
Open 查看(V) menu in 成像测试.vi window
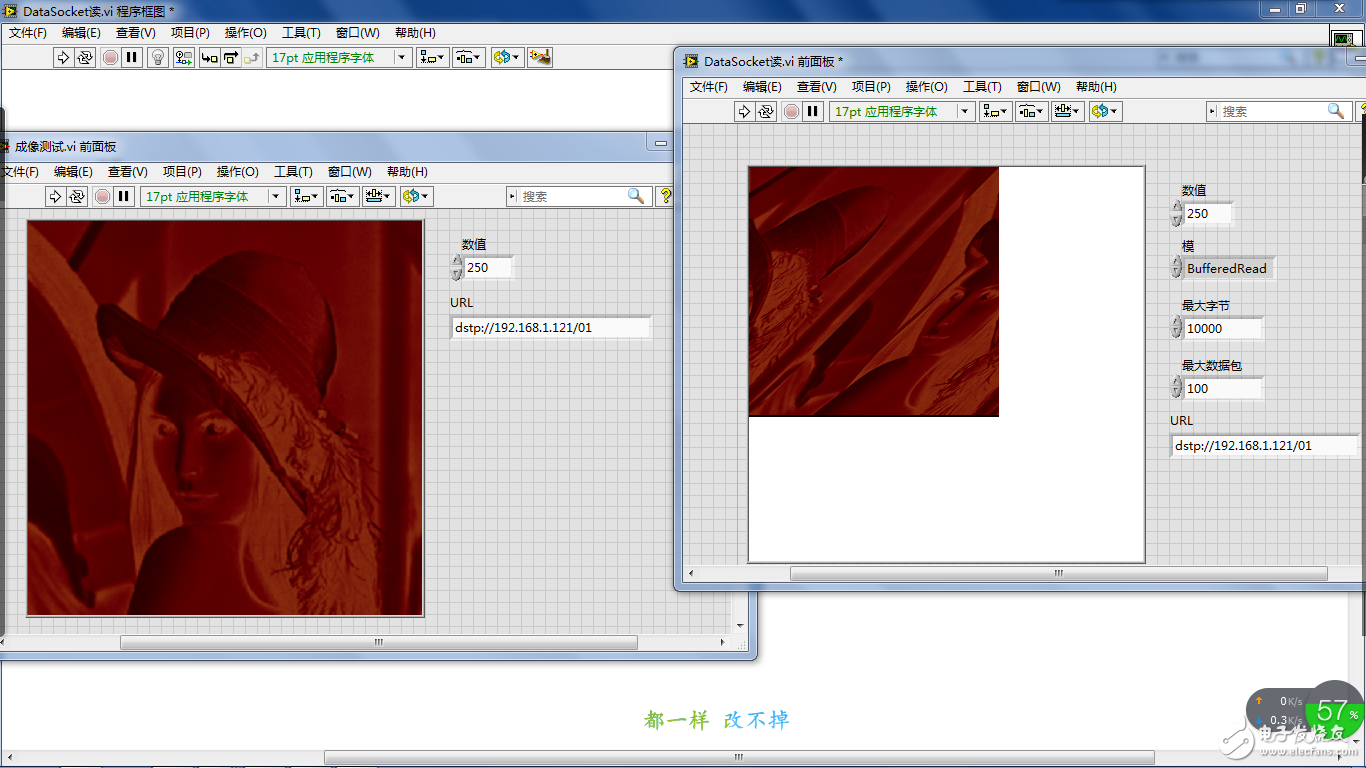tap(127, 172)
